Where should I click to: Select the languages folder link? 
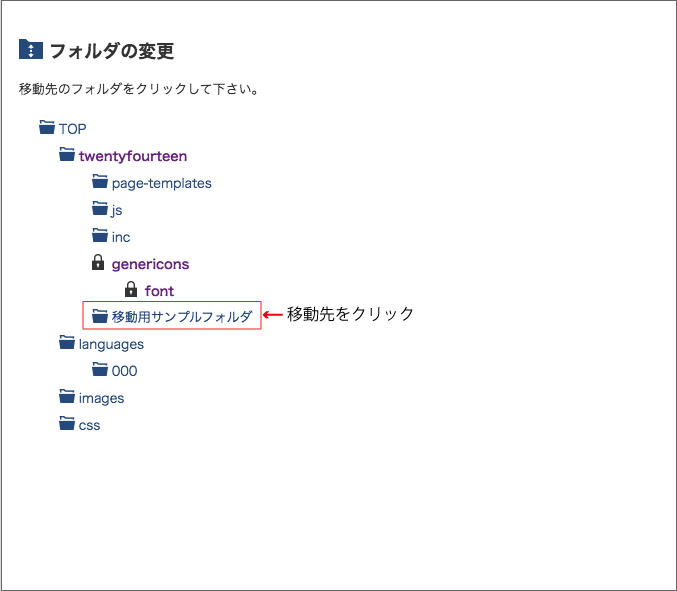click(x=111, y=344)
